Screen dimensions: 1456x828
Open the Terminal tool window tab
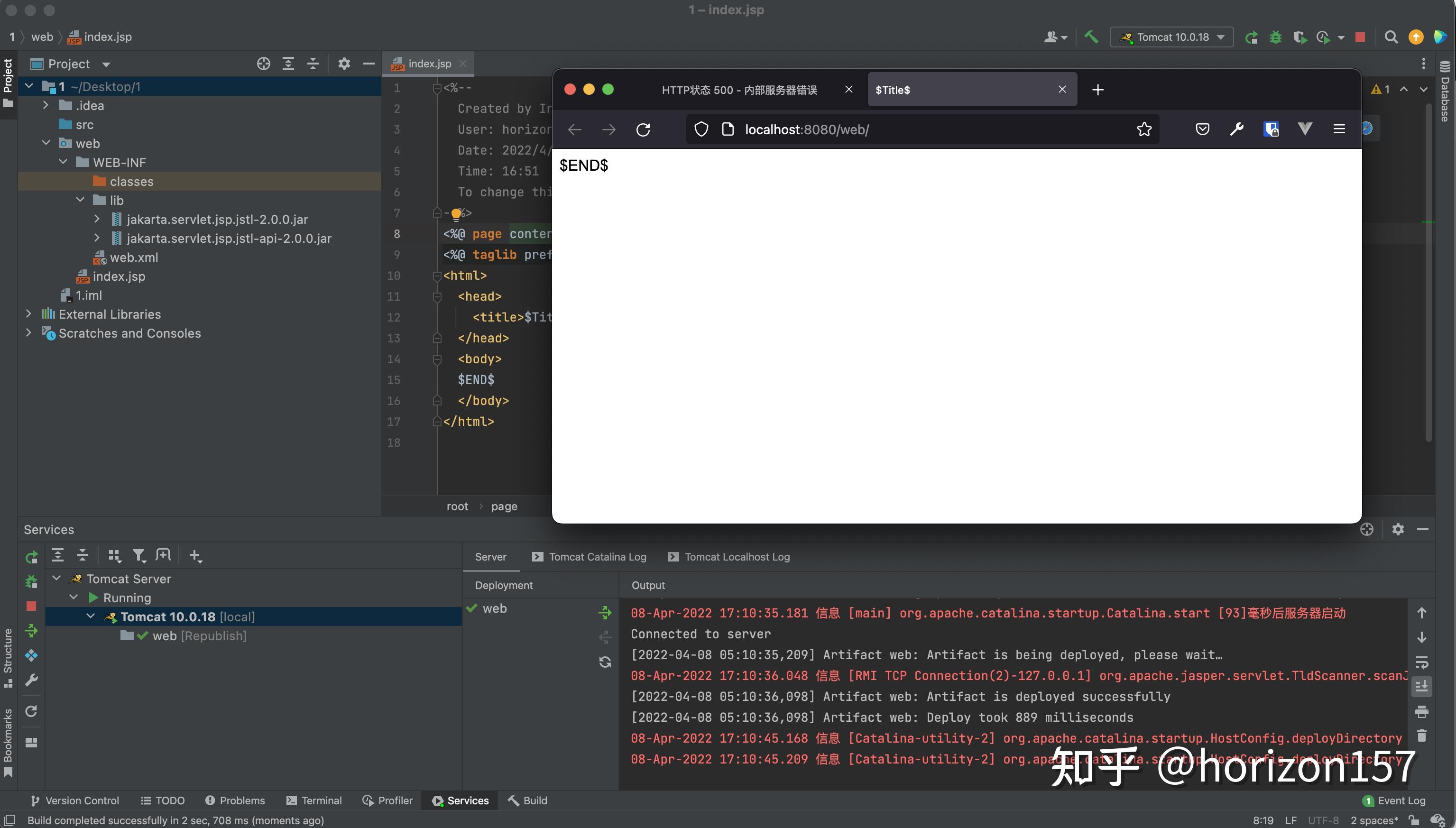(x=314, y=800)
